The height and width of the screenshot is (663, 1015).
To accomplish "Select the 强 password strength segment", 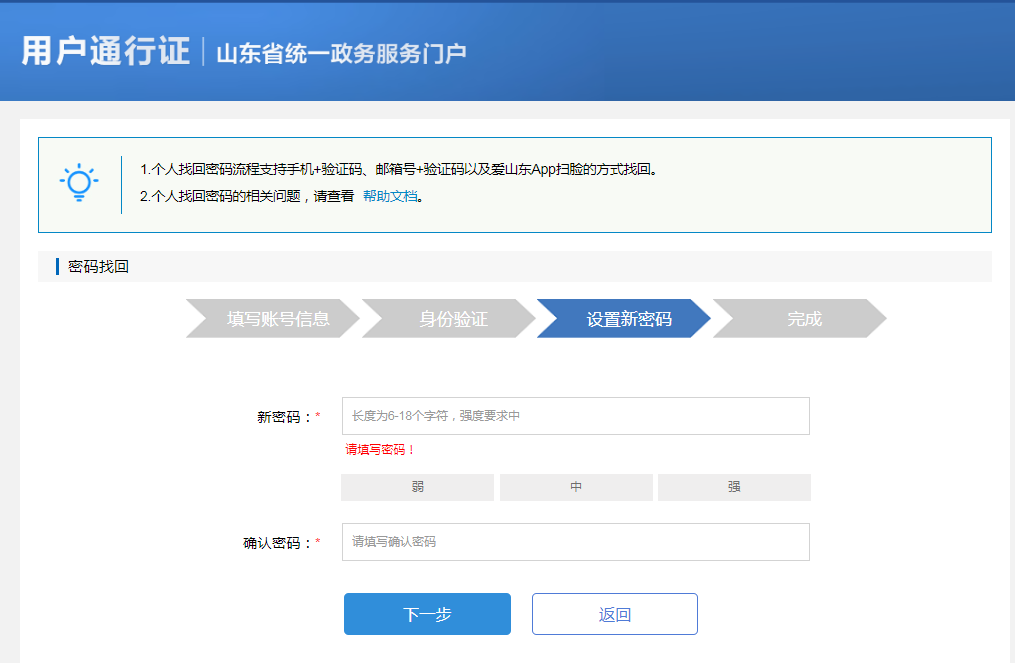I will (x=734, y=487).
